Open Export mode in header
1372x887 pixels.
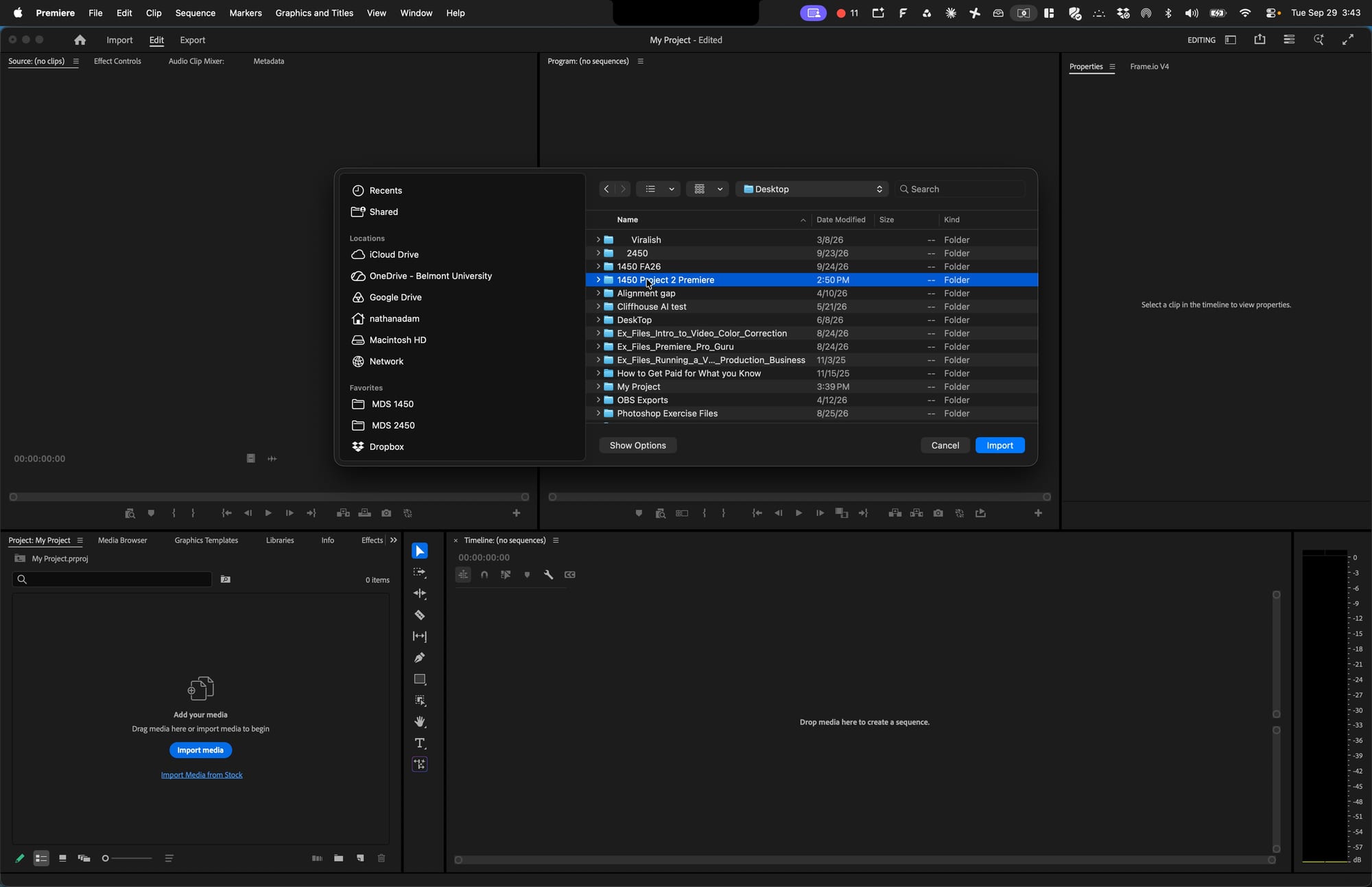[192, 40]
